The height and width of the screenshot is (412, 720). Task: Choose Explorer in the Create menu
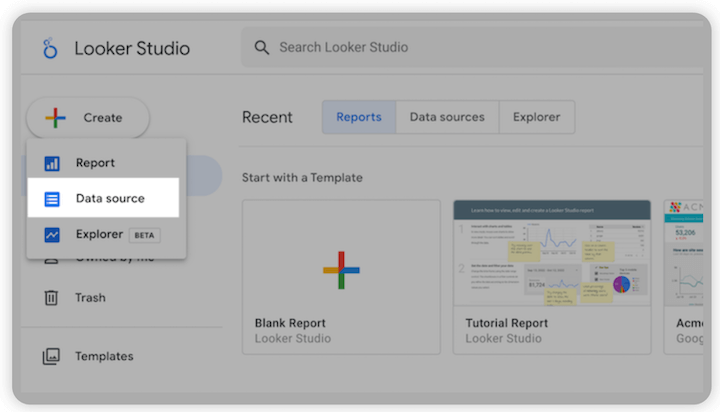pyautogui.click(x=100, y=235)
